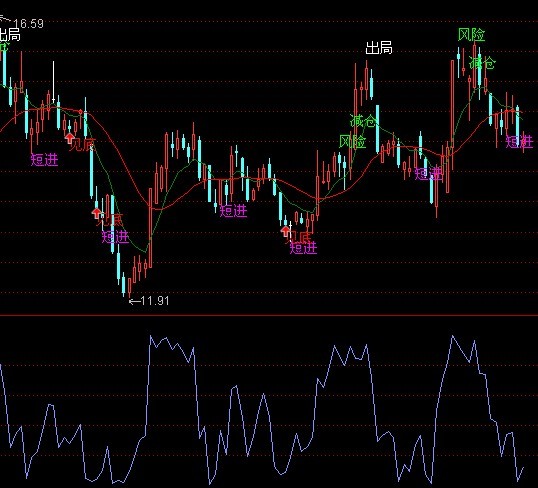Click the 短进 label under the middle 见底
The height and width of the screenshot is (488, 538).
115,237
